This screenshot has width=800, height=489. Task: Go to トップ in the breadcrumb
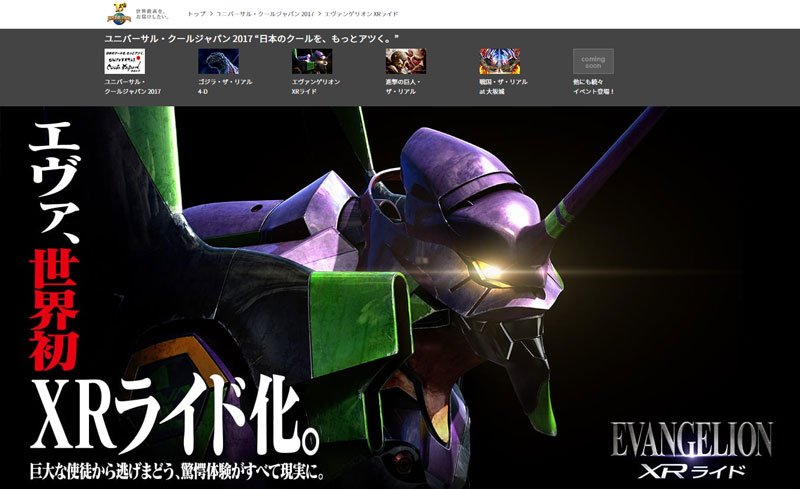click(x=196, y=14)
